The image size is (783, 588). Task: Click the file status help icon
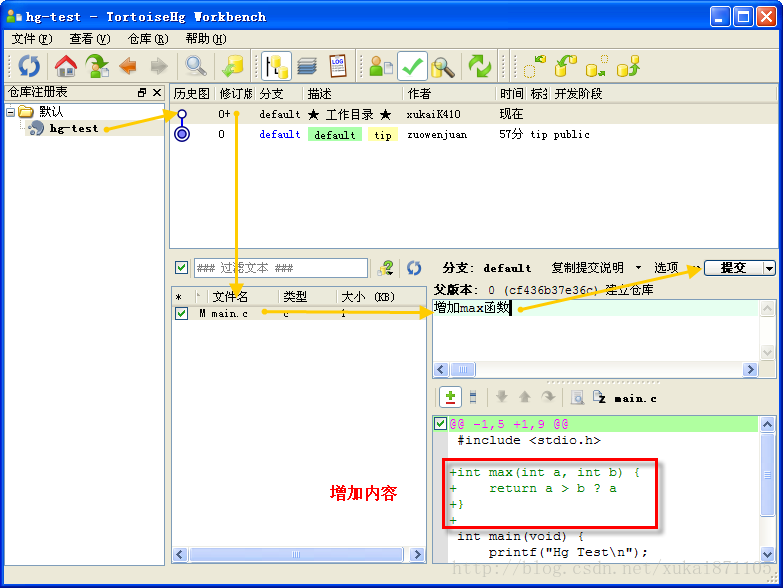[x=386, y=268]
